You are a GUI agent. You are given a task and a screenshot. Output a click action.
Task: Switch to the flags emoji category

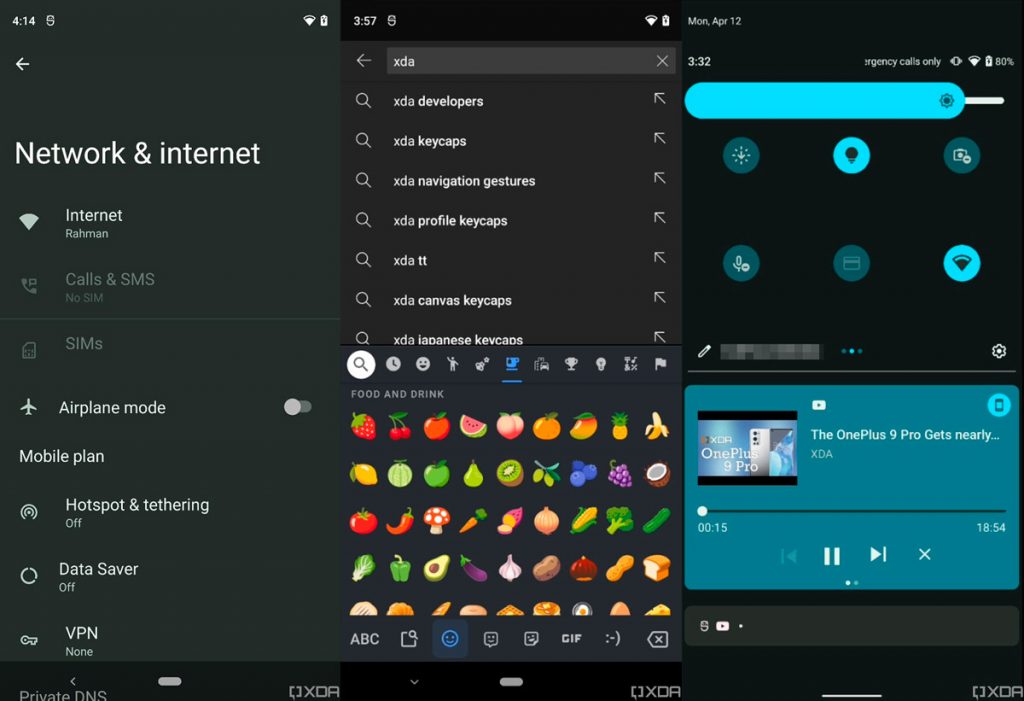660,365
